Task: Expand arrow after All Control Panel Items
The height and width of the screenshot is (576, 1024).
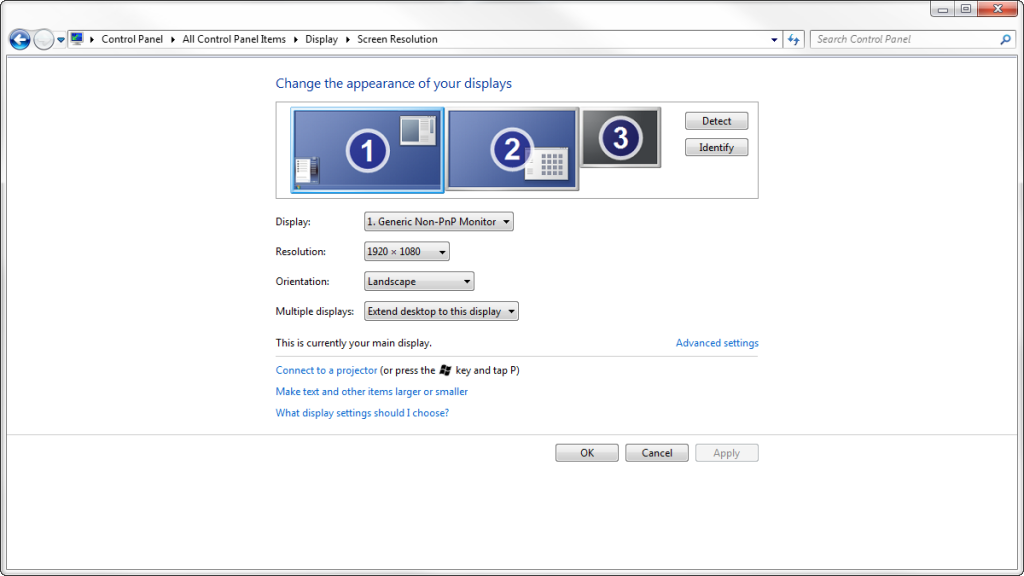Action: 295,39
